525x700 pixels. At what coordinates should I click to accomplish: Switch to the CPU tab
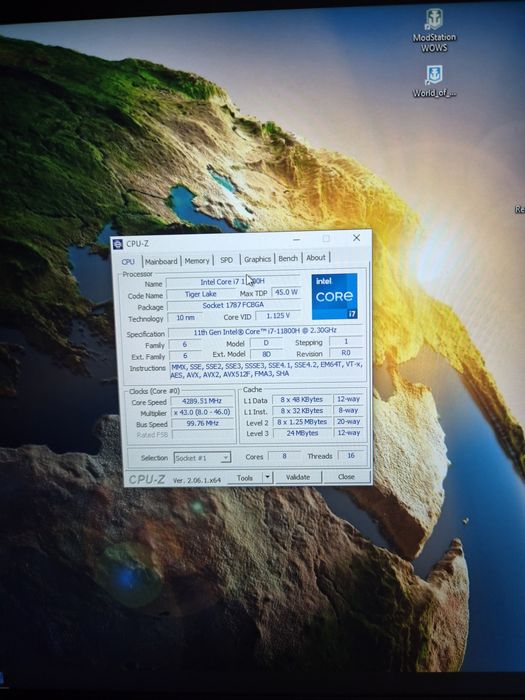coord(128,262)
